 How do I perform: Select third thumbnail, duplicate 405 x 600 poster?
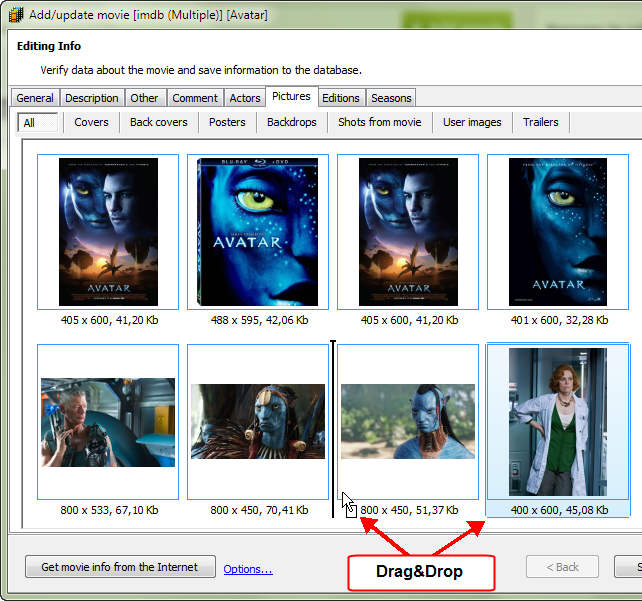pyautogui.click(x=408, y=232)
